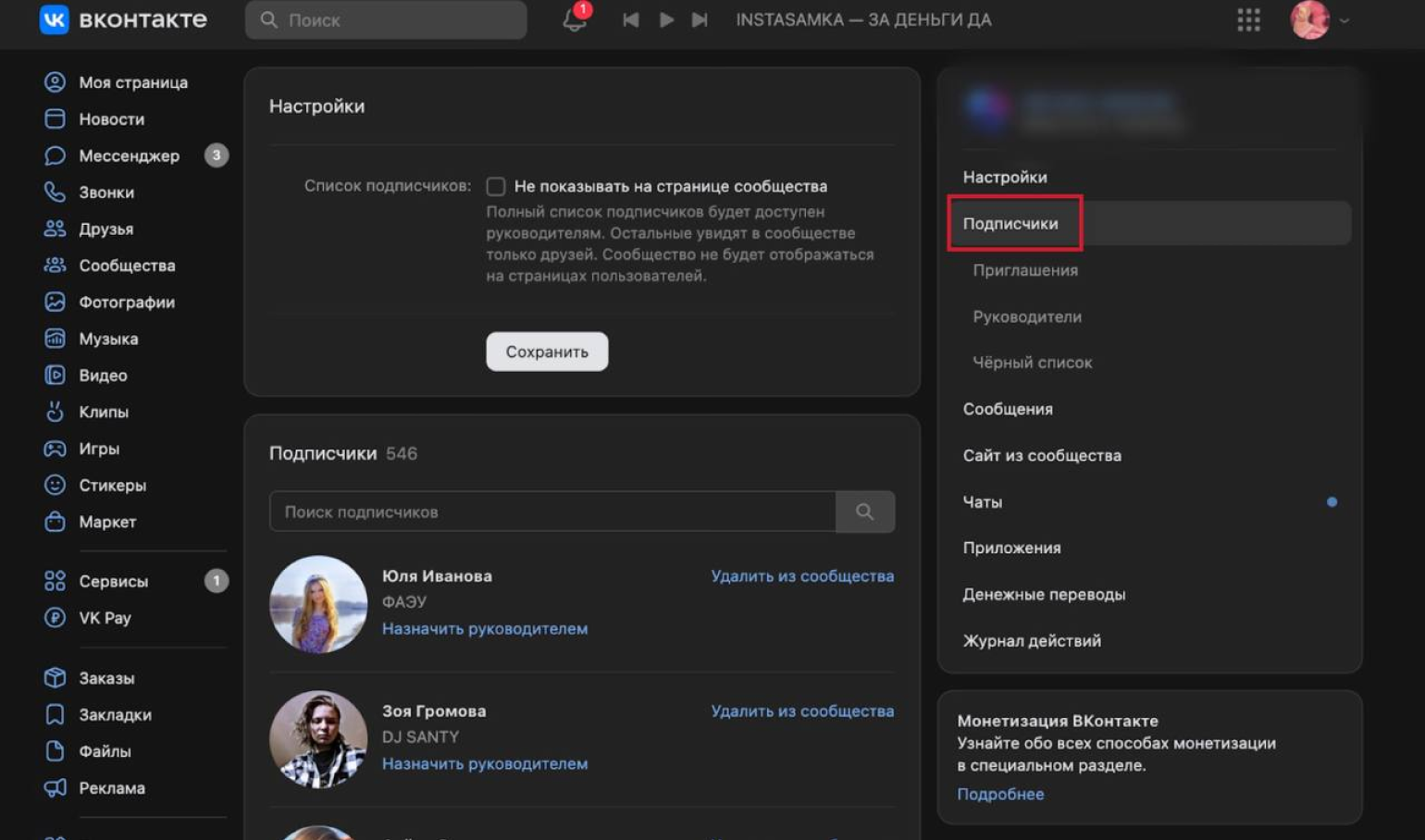The image size is (1425, 840).
Task: Click Мессенджер unread badge 3
Action: click(217, 155)
